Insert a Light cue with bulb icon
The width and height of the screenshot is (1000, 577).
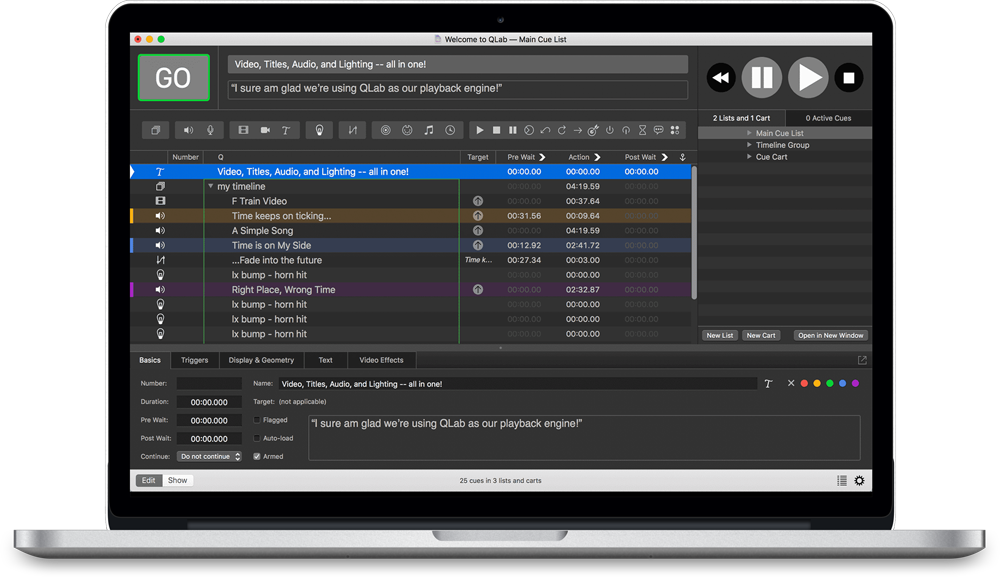point(318,130)
